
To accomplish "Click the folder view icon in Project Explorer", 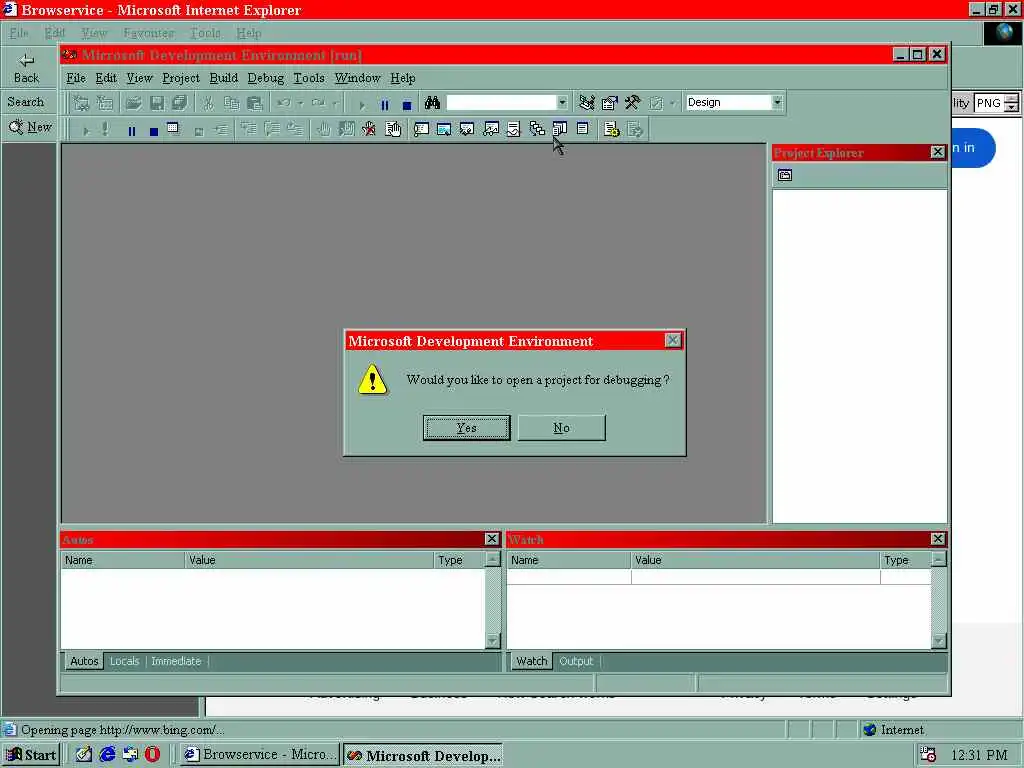I will (785, 175).
